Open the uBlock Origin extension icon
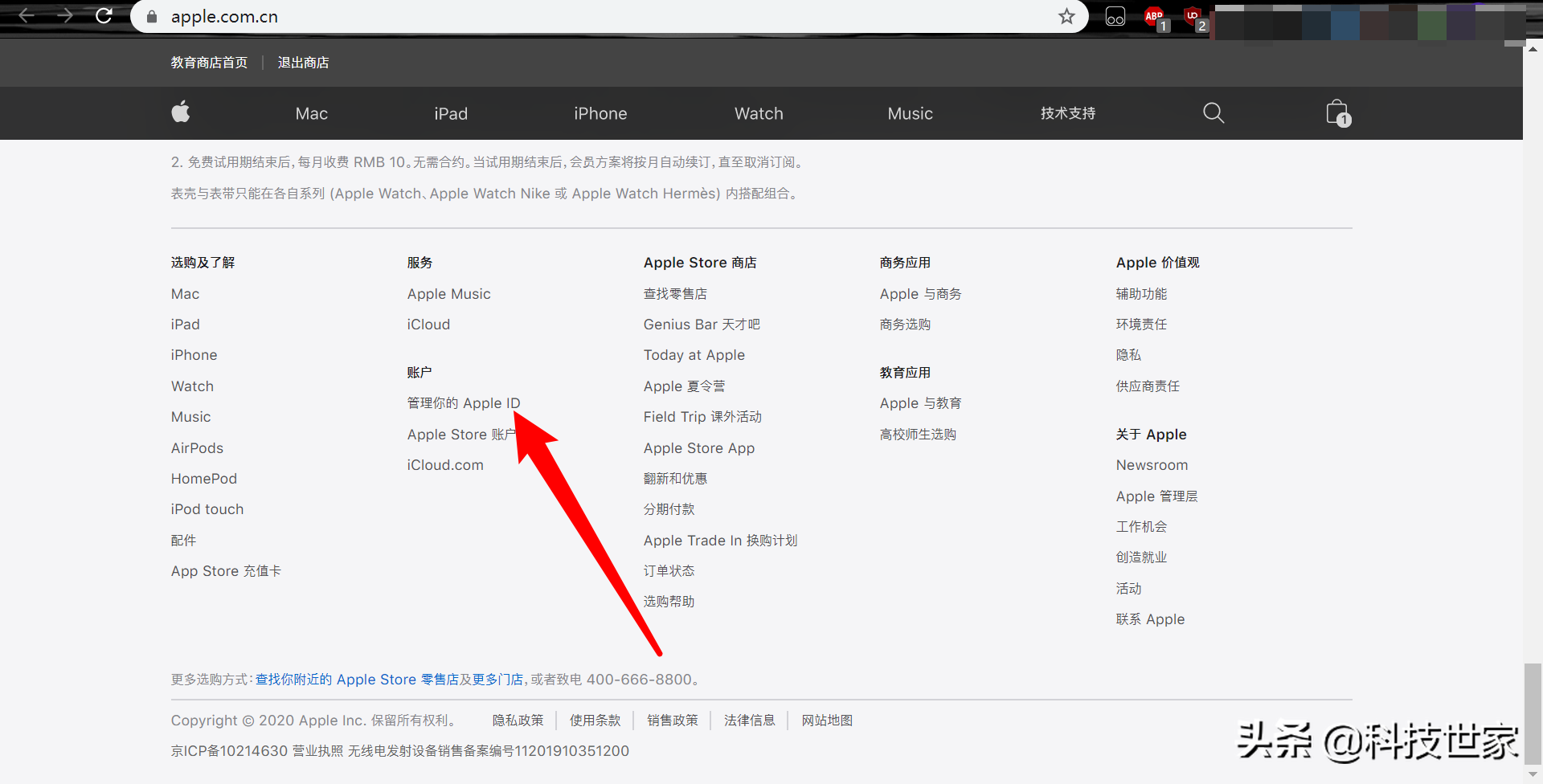The height and width of the screenshot is (784, 1543). (1193, 15)
